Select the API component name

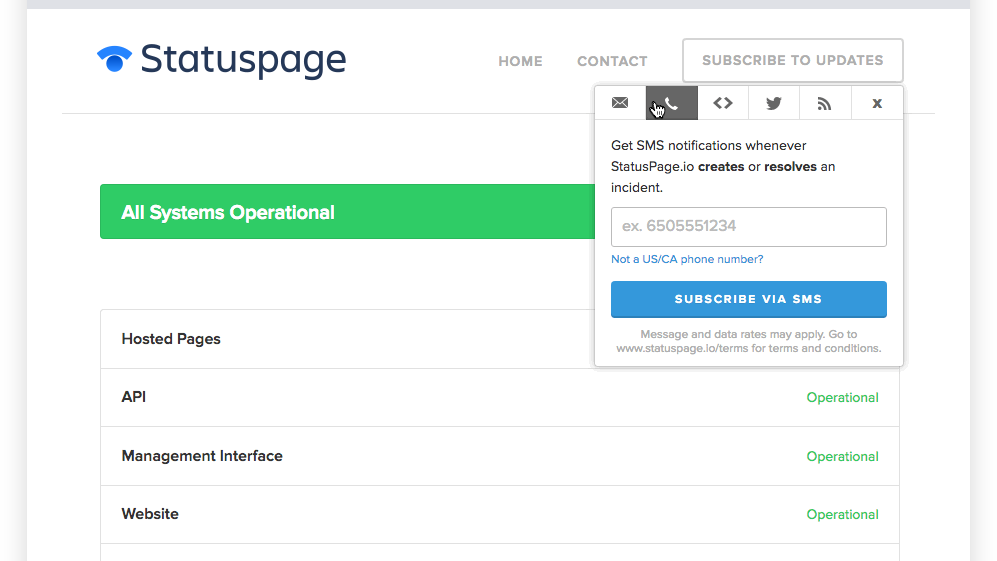click(x=134, y=397)
